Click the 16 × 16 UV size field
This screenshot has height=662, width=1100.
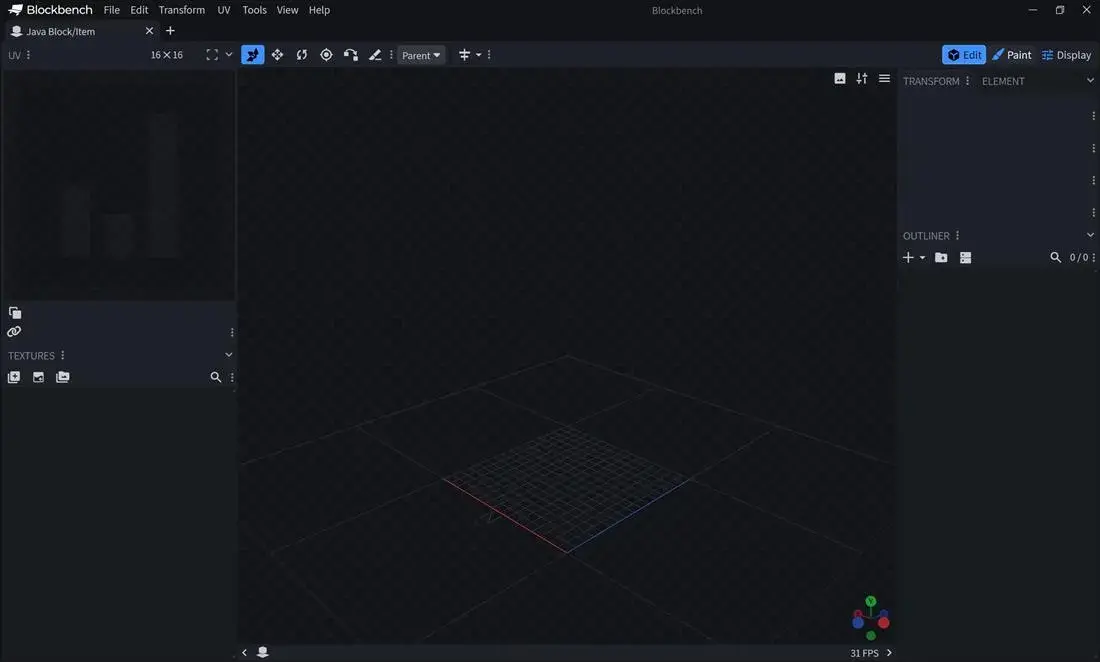coord(166,55)
